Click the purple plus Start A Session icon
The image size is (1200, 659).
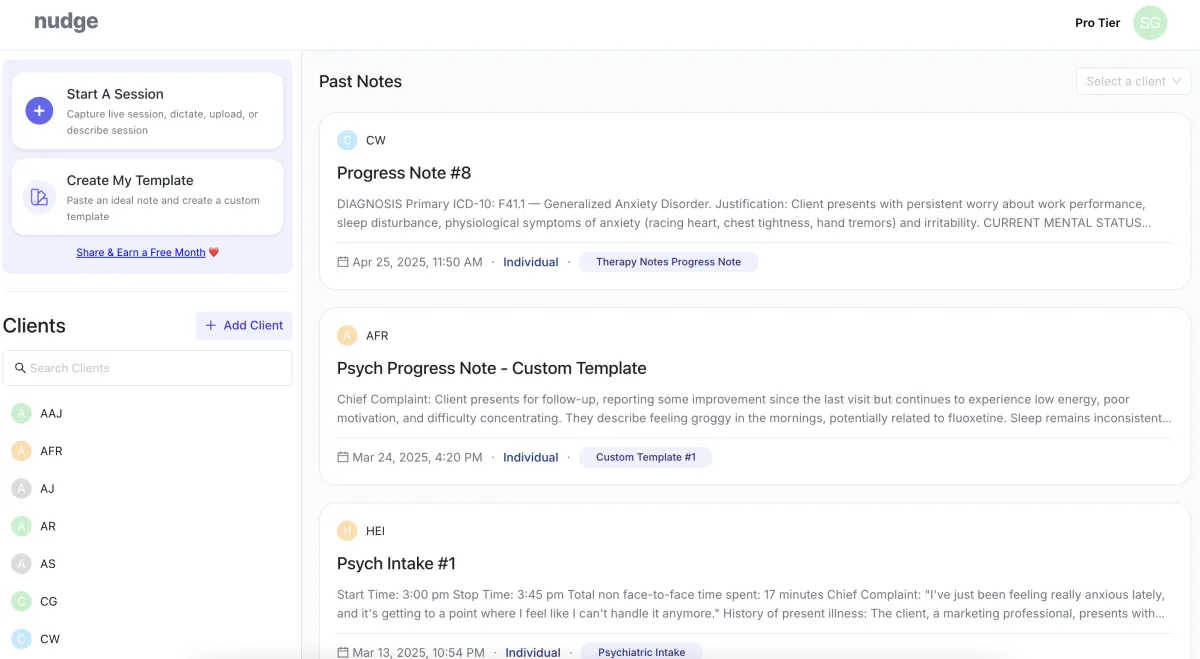tap(39, 111)
